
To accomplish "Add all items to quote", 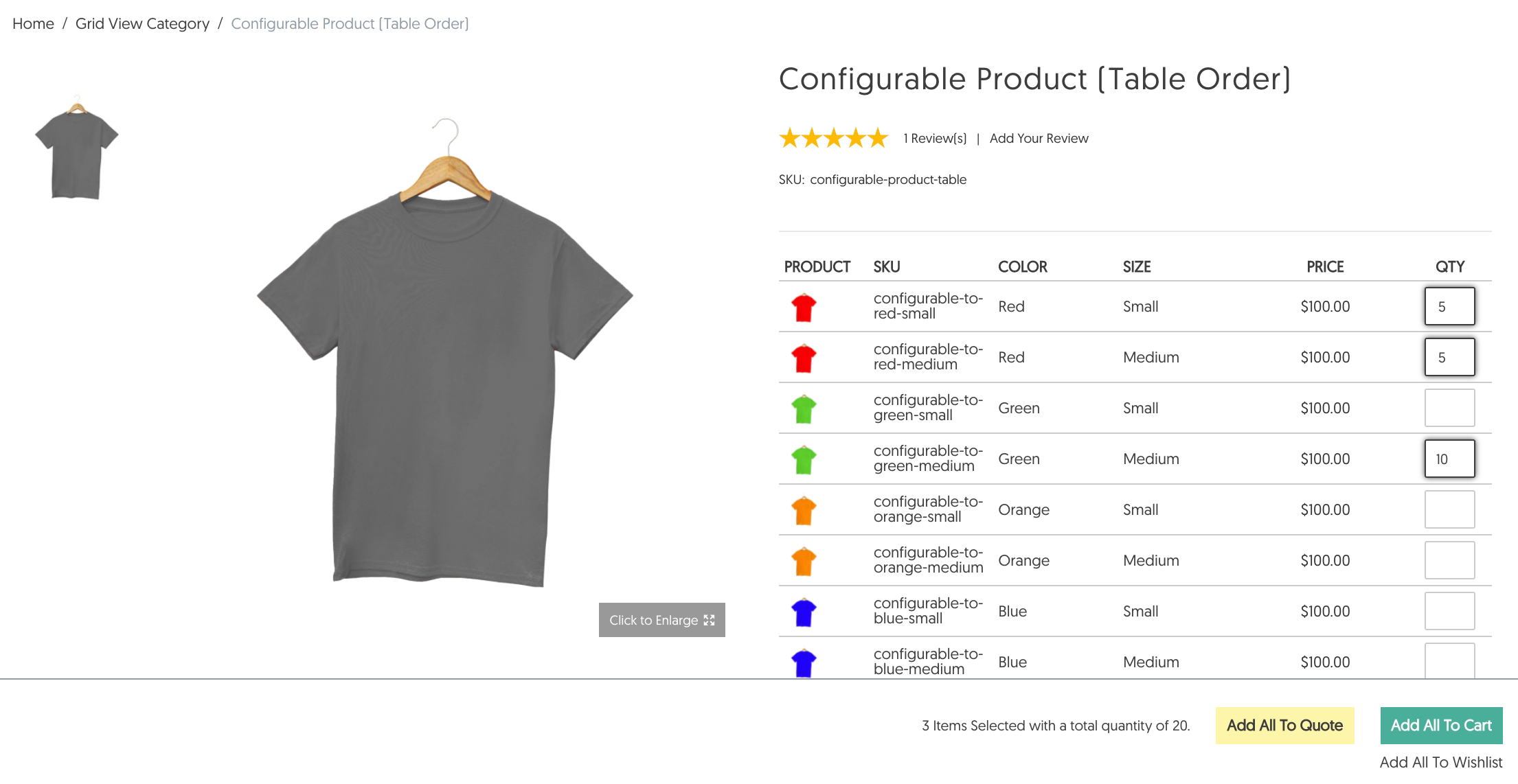I will [1284, 725].
